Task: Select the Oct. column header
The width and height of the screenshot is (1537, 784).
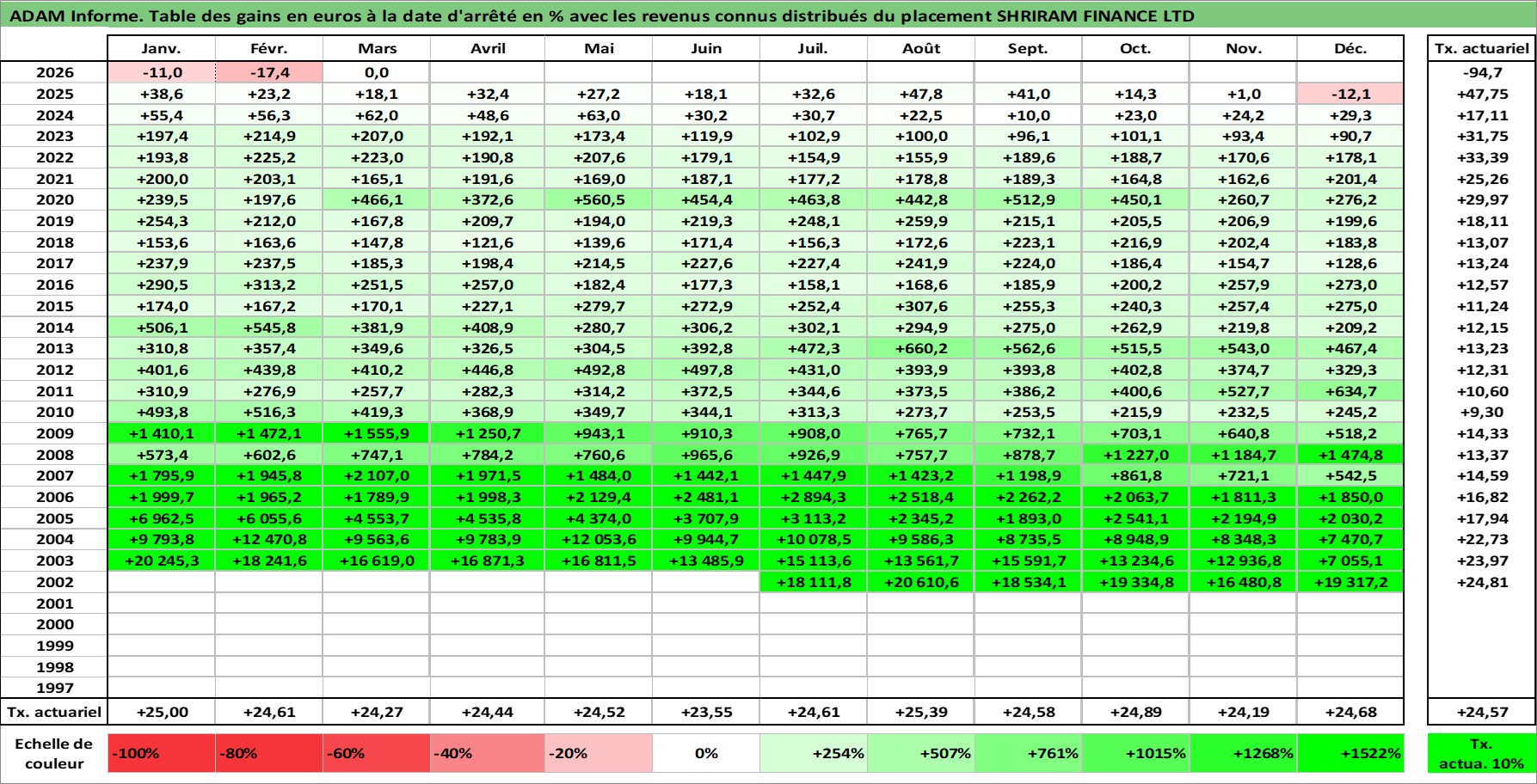Action: click(1136, 48)
